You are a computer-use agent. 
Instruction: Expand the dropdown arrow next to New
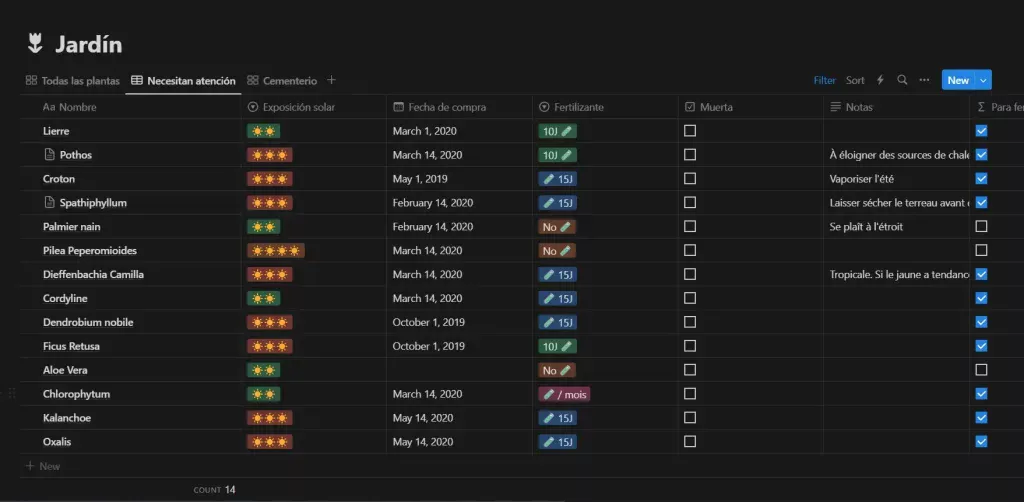tap(984, 80)
